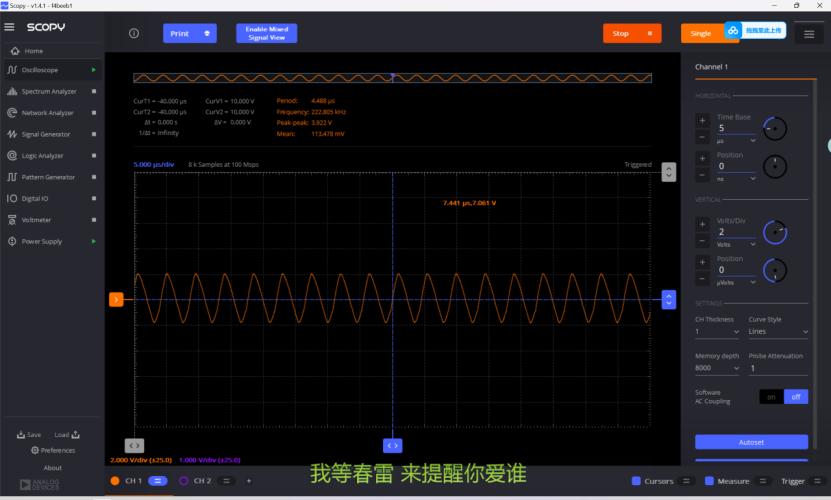
Task: Click orange CH 1 trigger level marker
Action: coord(116,300)
